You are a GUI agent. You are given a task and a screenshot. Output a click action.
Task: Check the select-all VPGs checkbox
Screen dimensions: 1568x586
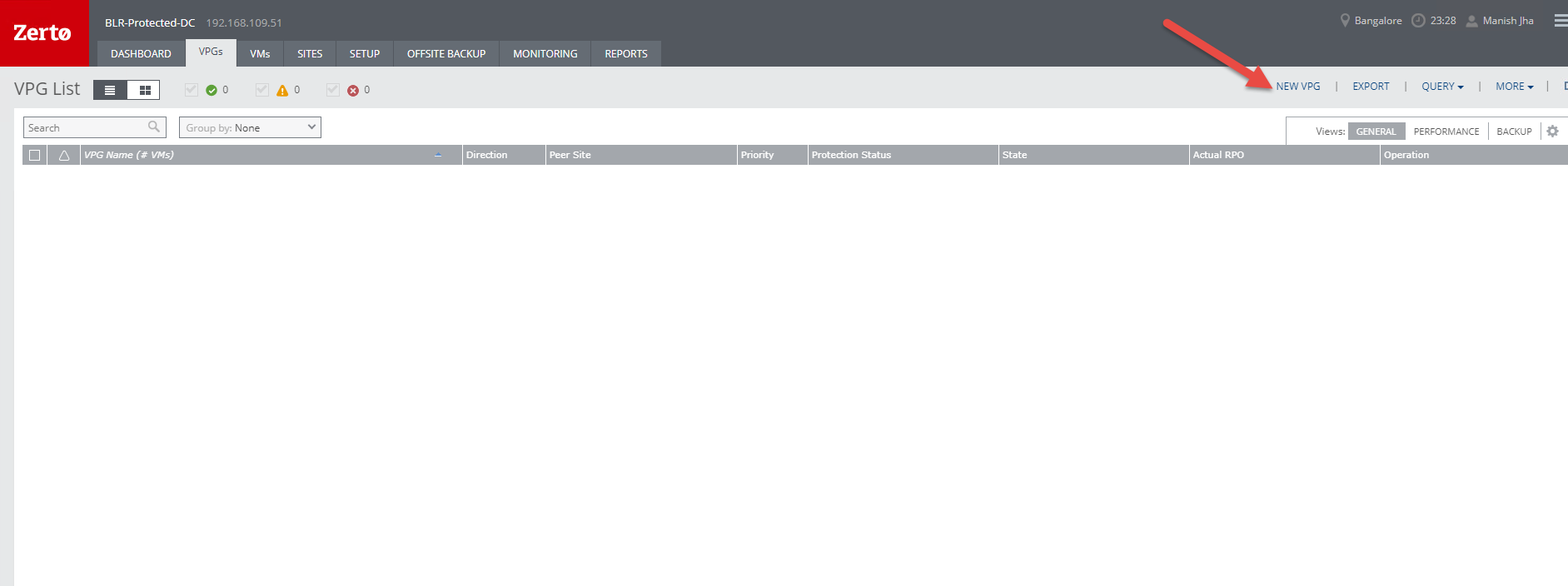point(35,155)
